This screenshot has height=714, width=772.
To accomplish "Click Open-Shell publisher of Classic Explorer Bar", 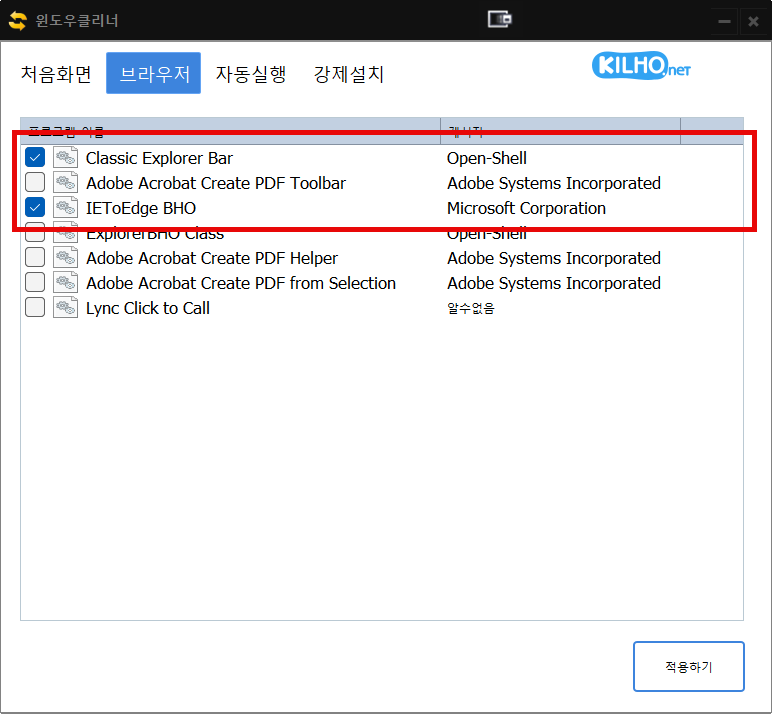I will click(x=486, y=158).
